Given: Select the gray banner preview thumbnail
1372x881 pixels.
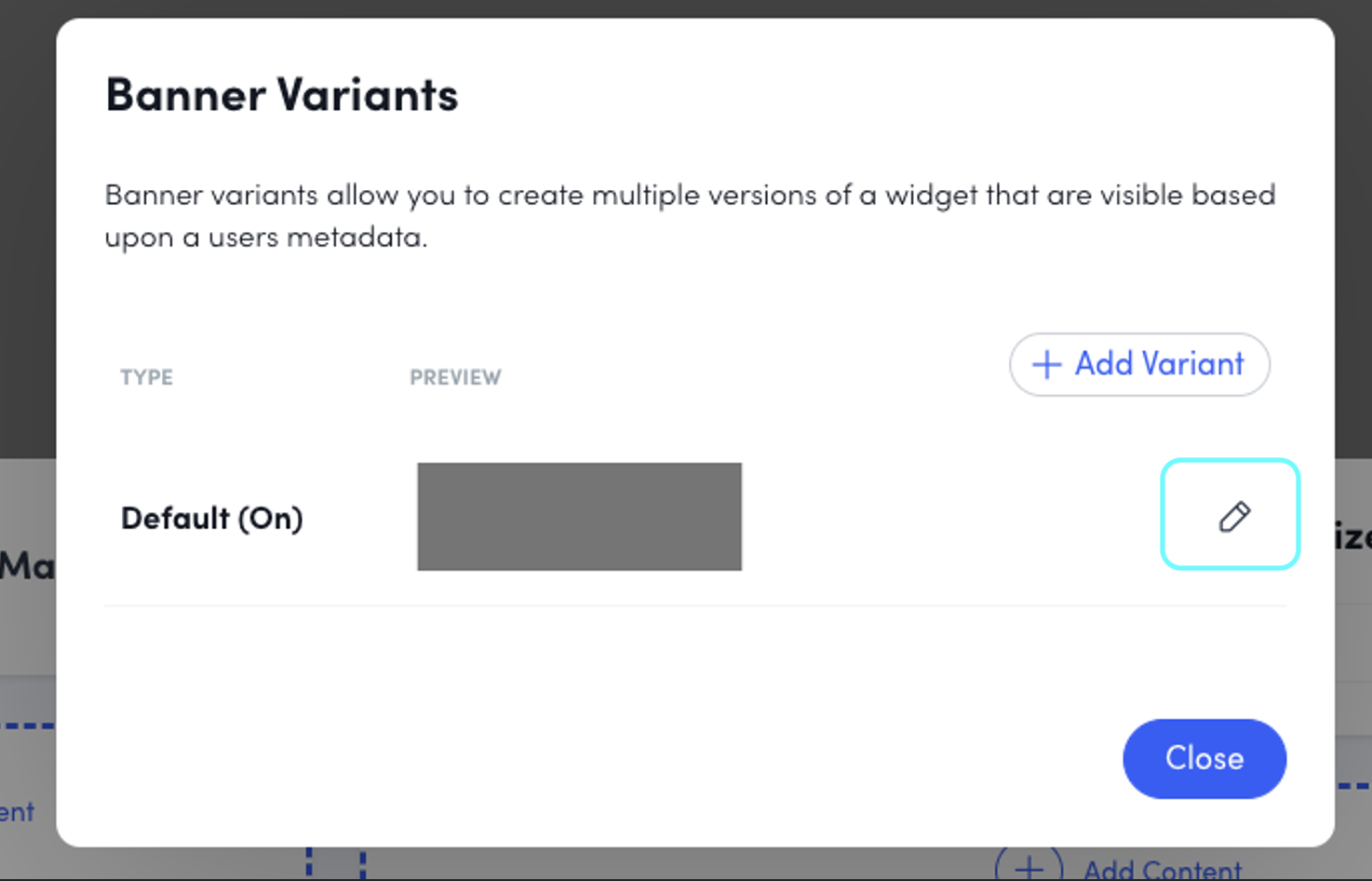Looking at the screenshot, I should tap(579, 516).
